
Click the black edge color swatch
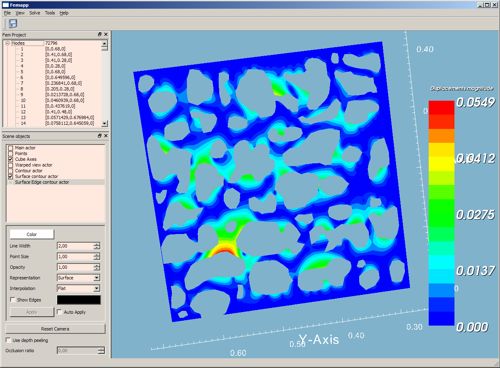tap(79, 300)
